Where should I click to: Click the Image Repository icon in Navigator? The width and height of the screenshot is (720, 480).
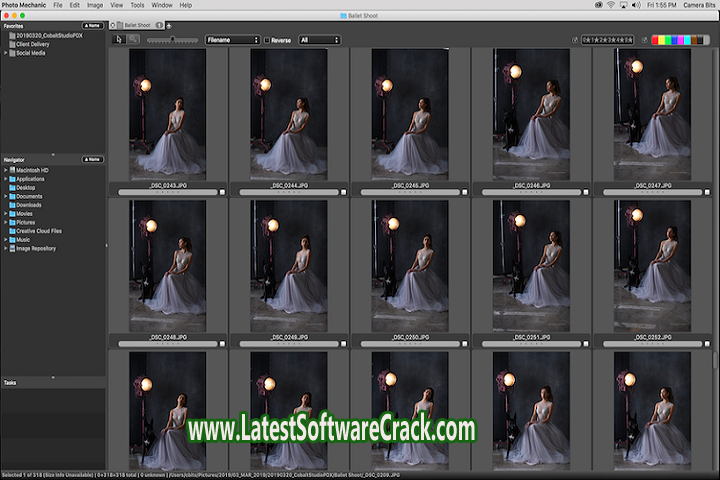[12, 248]
